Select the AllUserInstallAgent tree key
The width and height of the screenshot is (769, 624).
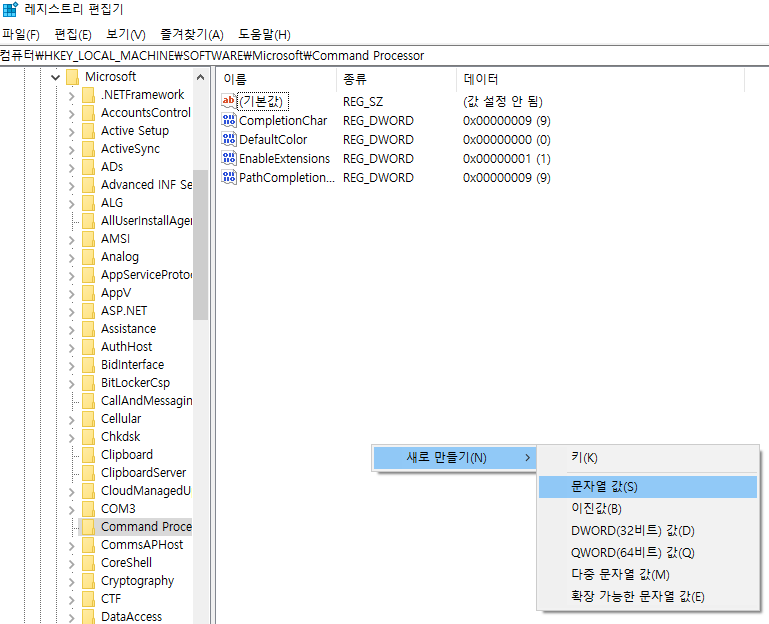(146, 221)
